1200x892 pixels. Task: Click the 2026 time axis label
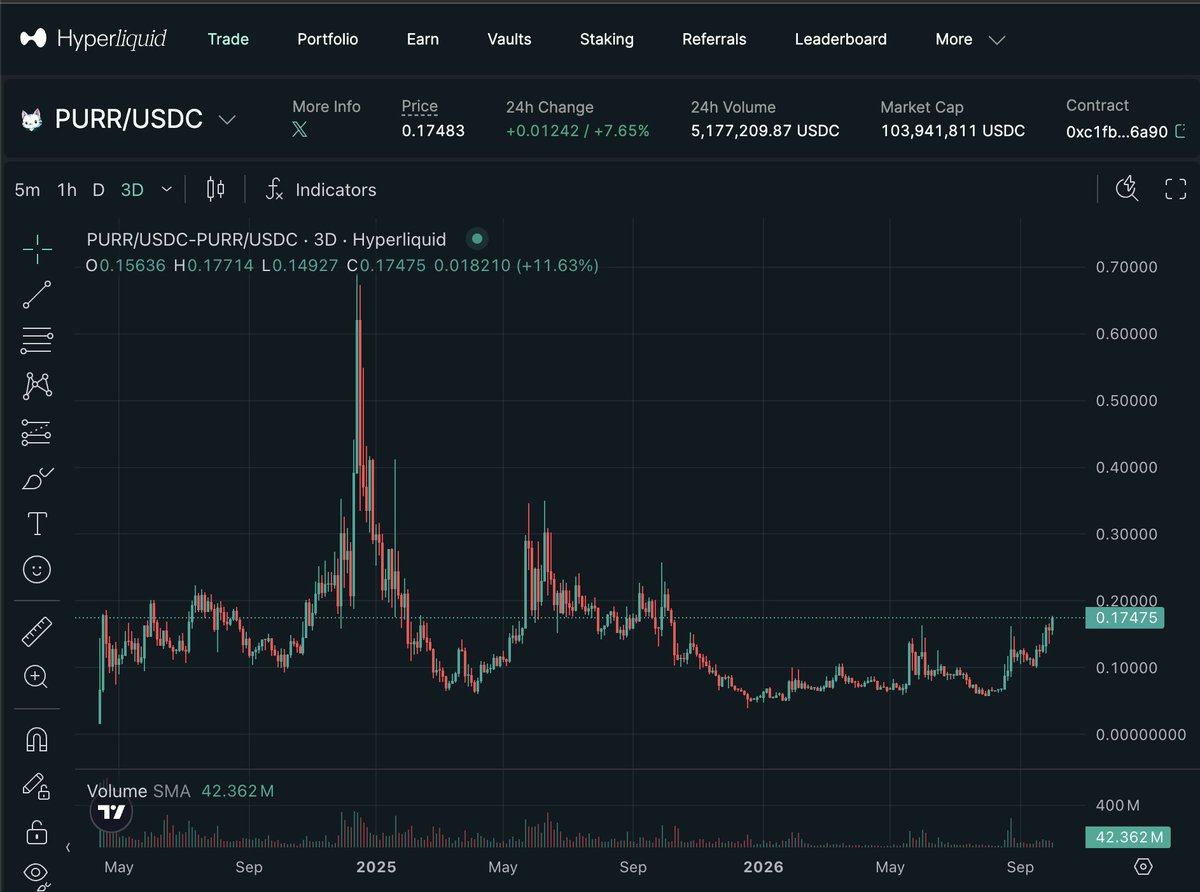click(x=762, y=867)
